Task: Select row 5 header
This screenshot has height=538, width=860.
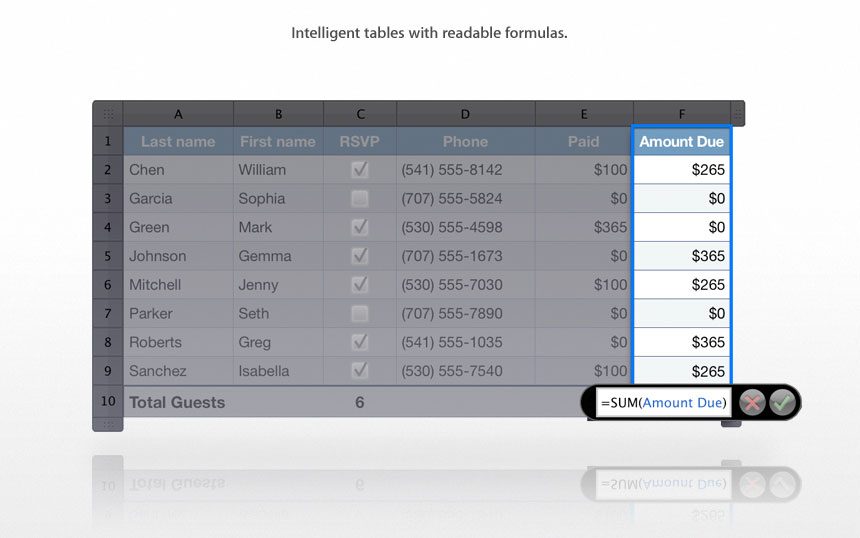Action: point(108,256)
